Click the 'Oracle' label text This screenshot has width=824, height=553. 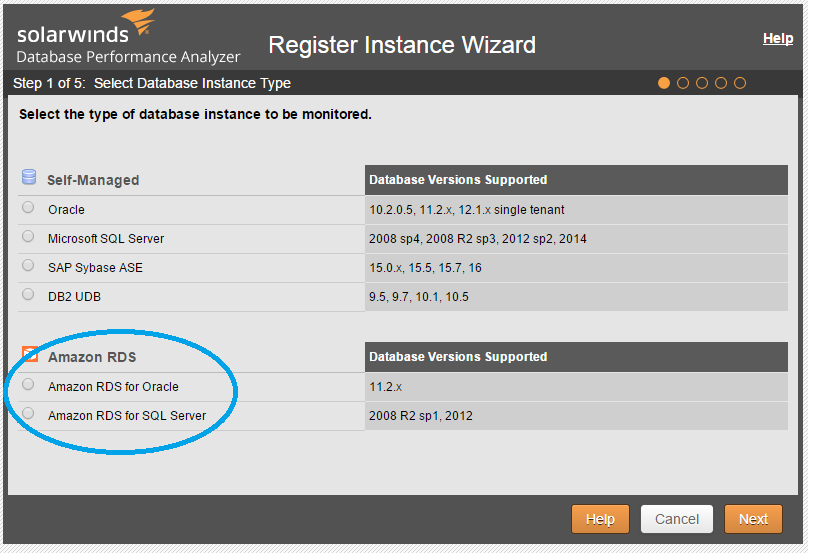[66, 210]
